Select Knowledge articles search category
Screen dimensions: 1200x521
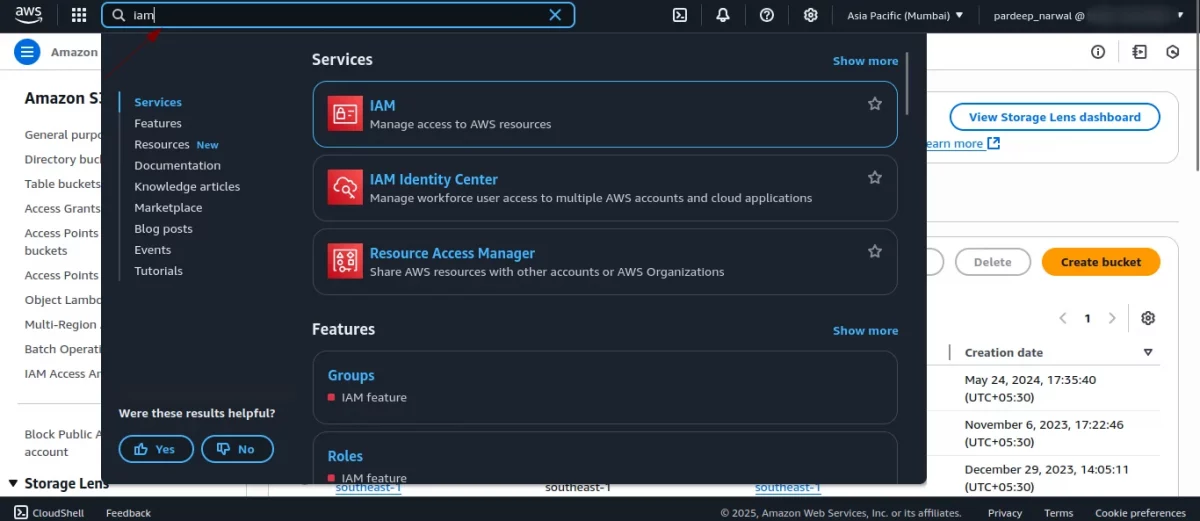[x=187, y=186]
